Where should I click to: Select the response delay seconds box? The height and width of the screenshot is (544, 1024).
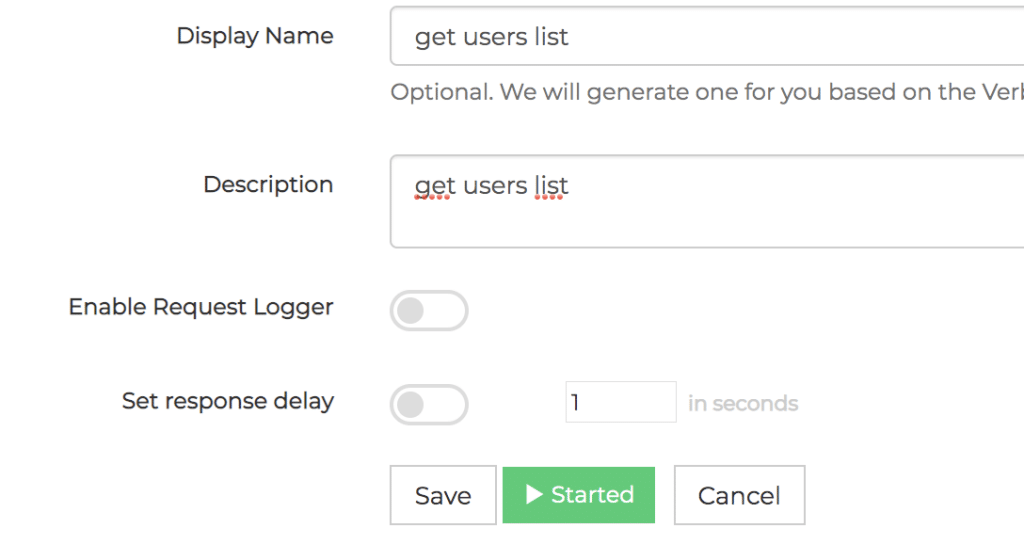tap(621, 402)
